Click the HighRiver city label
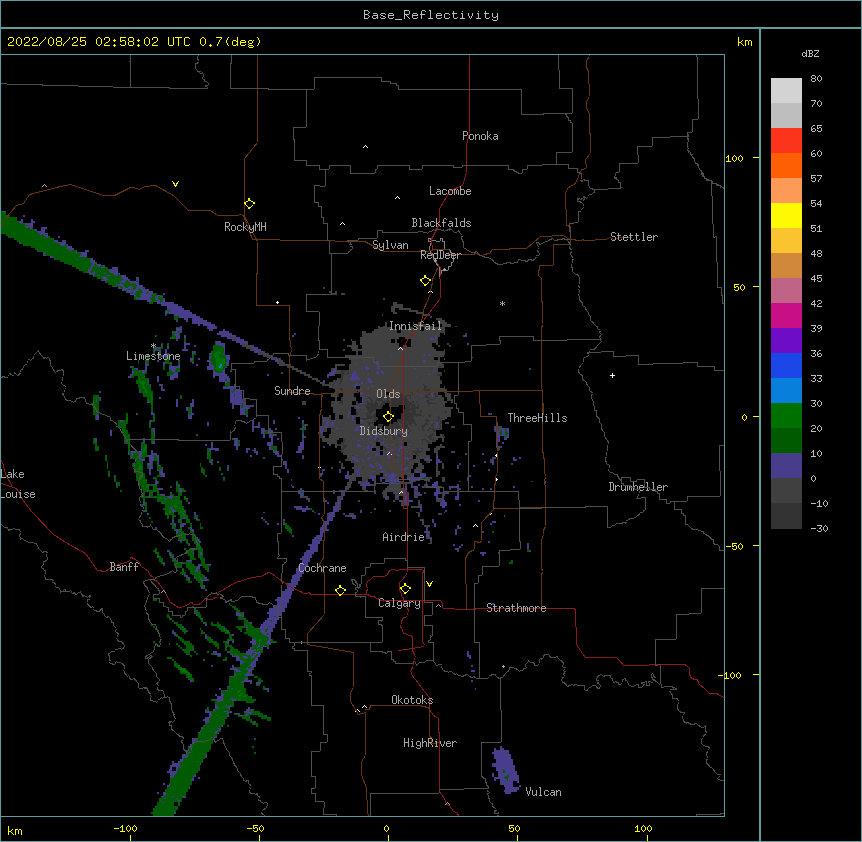The width and height of the screenshot is (862, 842). (430, 743)
